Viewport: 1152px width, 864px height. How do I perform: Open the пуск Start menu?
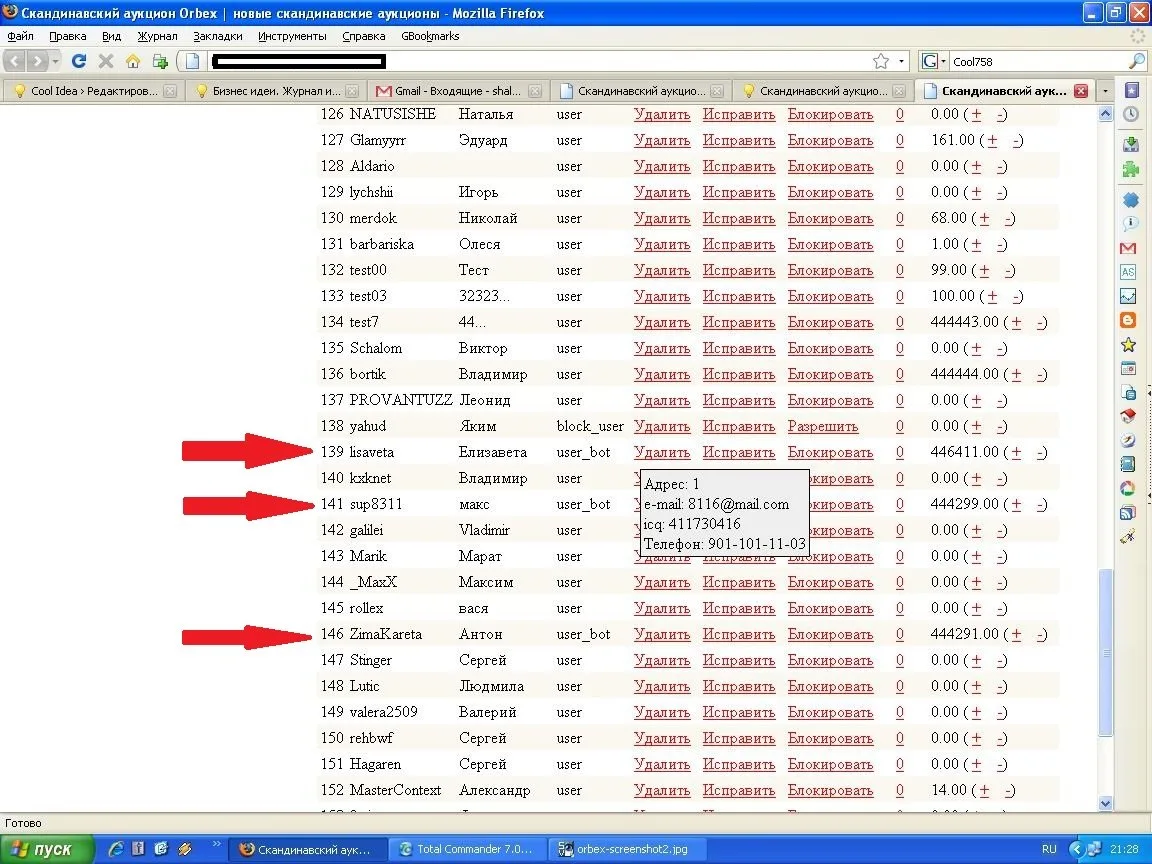tap(48, 849)
